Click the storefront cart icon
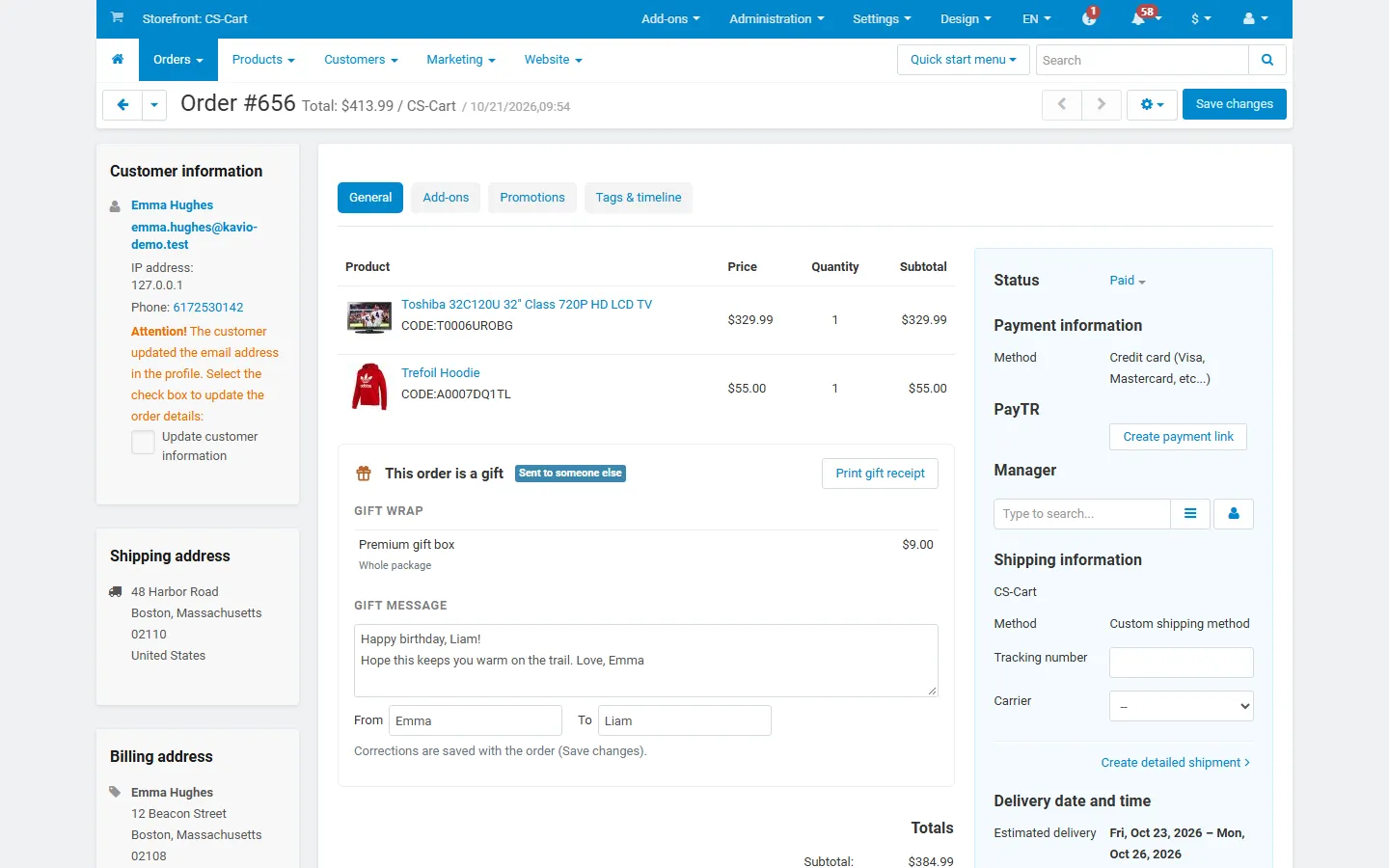Viewport: 1389px width, 868px height. click(117, 17)
